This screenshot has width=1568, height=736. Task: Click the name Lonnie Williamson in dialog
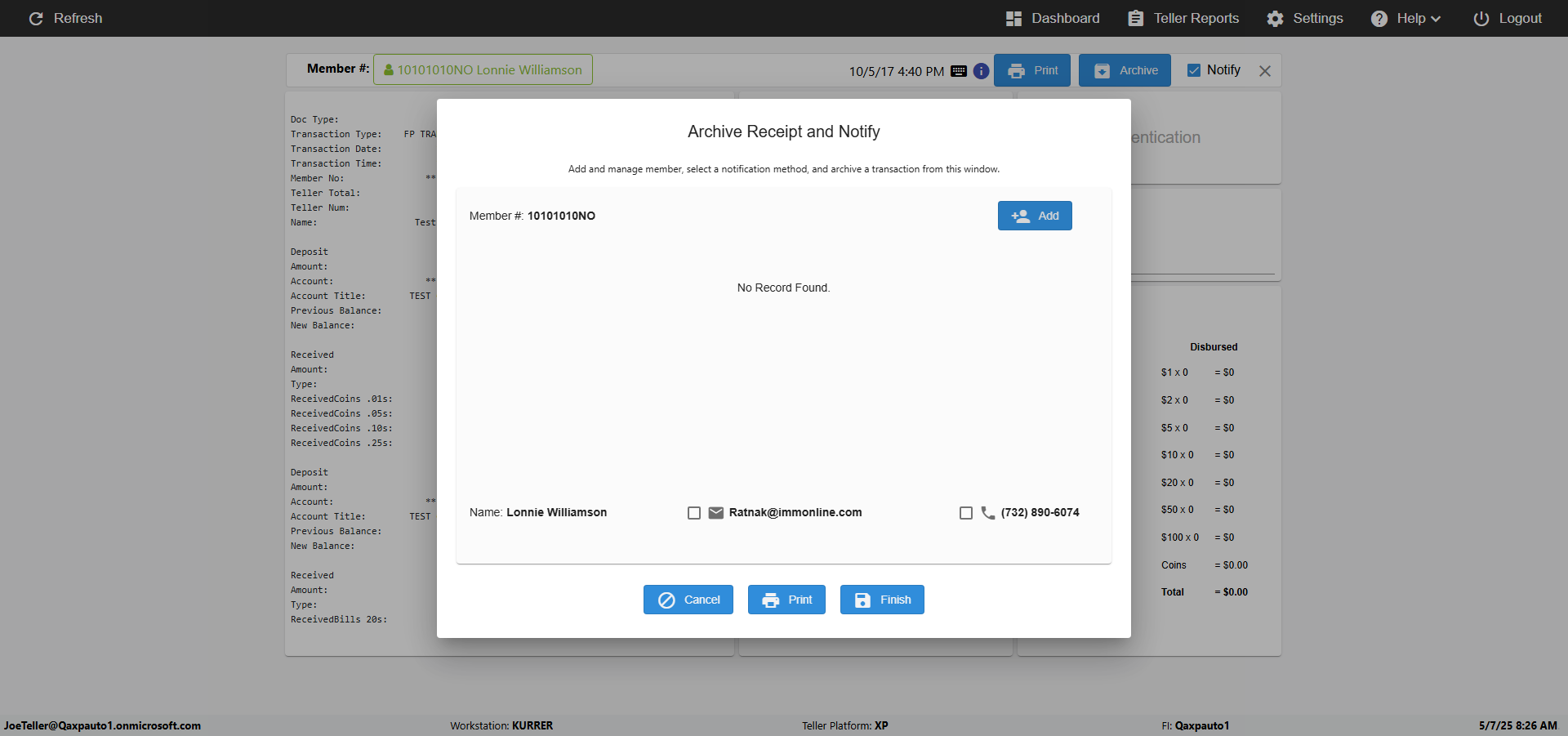556,512
